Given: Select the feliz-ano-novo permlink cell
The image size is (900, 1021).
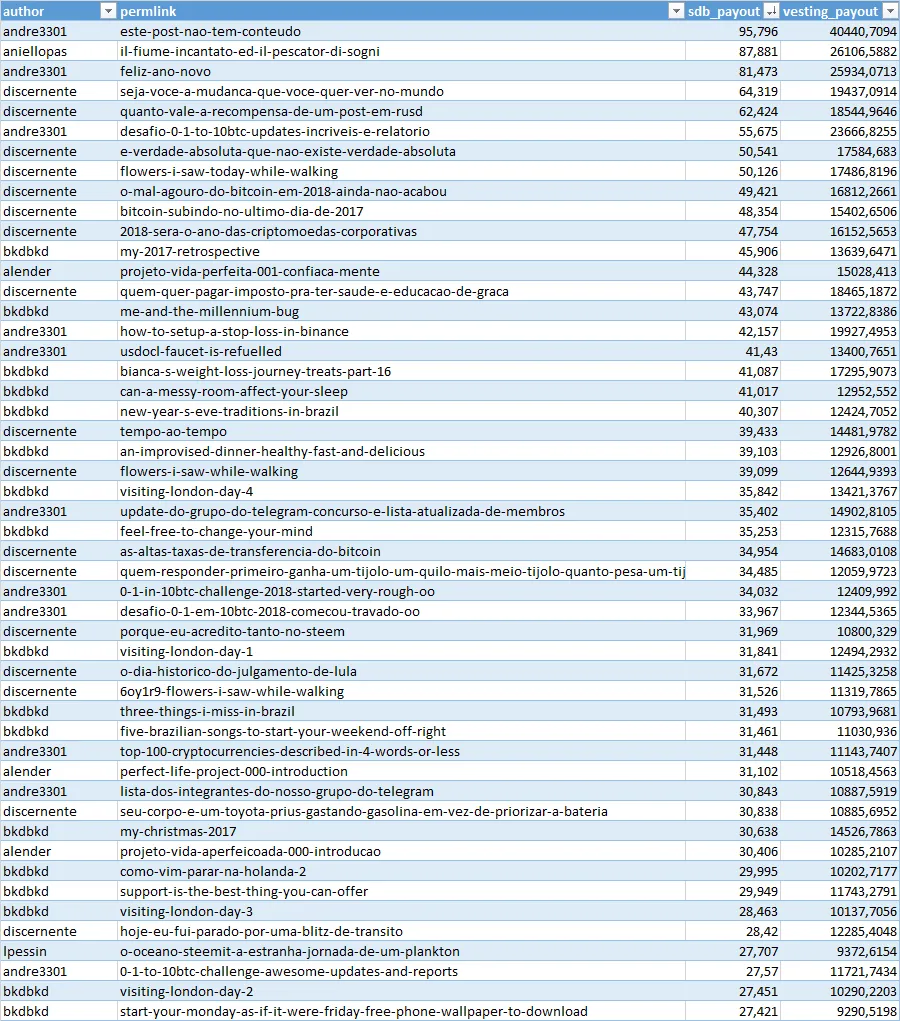Looking at the screenshot, I should point(401,72).
